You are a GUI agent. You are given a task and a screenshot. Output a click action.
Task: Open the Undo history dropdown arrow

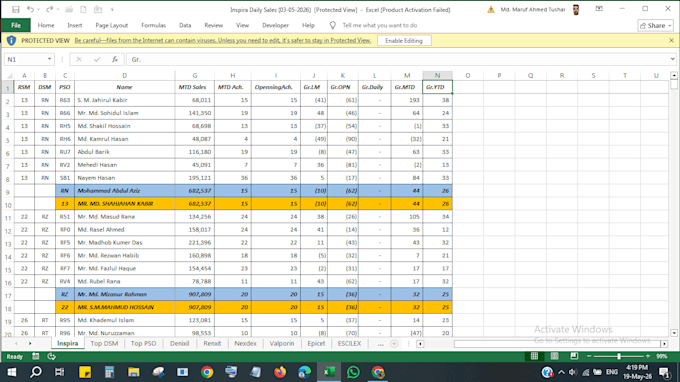click(39, 10)
